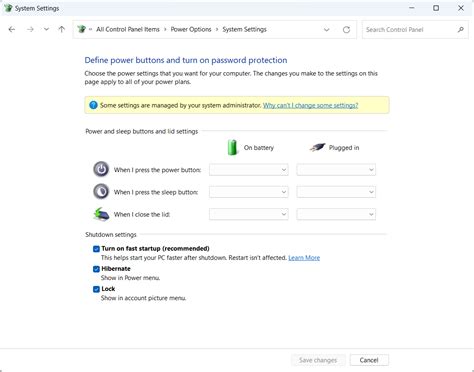Open All Control Panel Items breadcrumb
The image size is (474, 372).
128,29
